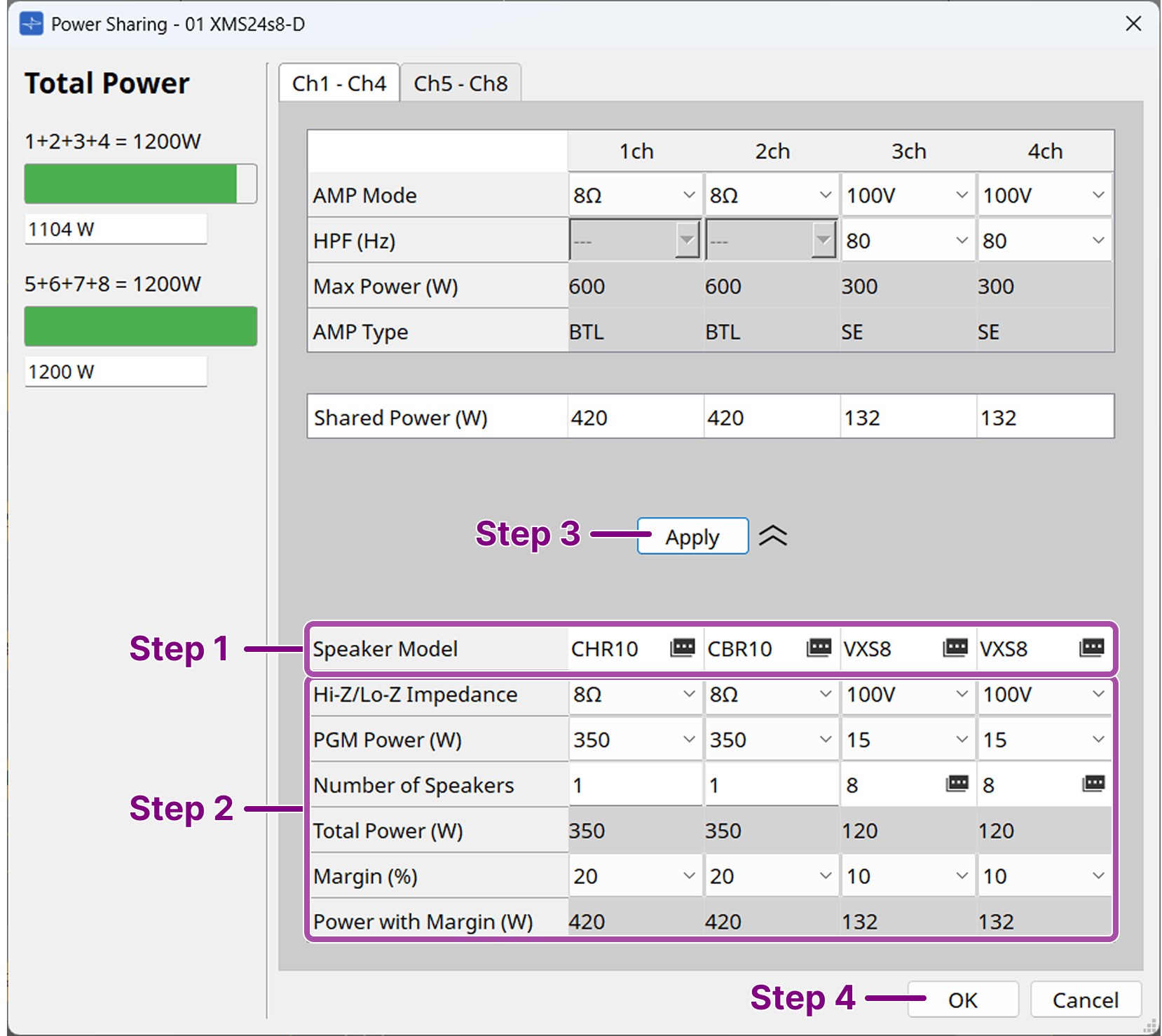Click 1ch Number of Speakers field
Image resolution: width=1162 pixels, height=1036 pixels.
click(x=635, y=784)
